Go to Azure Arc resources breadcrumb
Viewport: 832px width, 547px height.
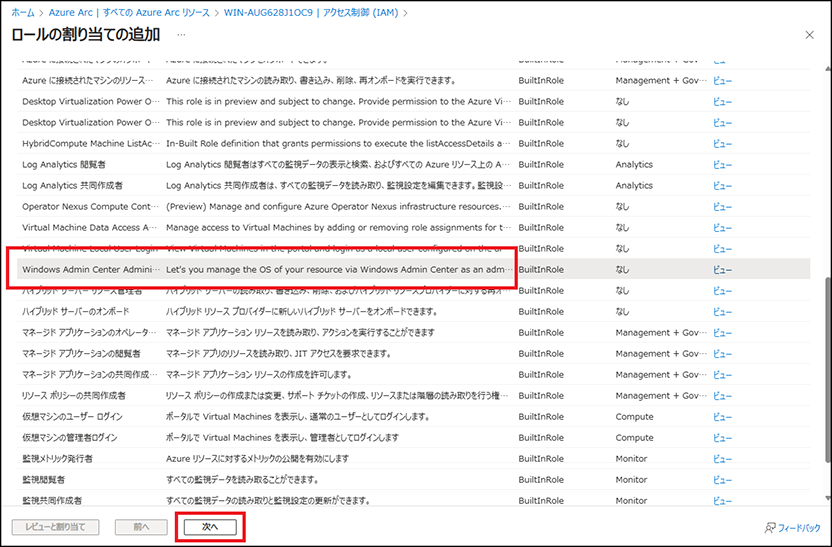tap(129, 12)
